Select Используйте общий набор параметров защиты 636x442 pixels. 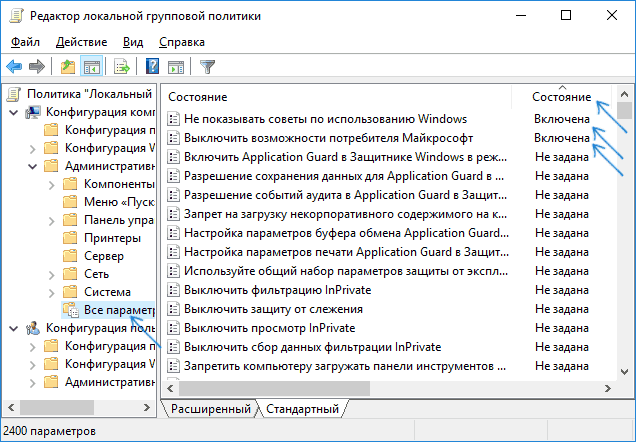(x=346, y=271)
